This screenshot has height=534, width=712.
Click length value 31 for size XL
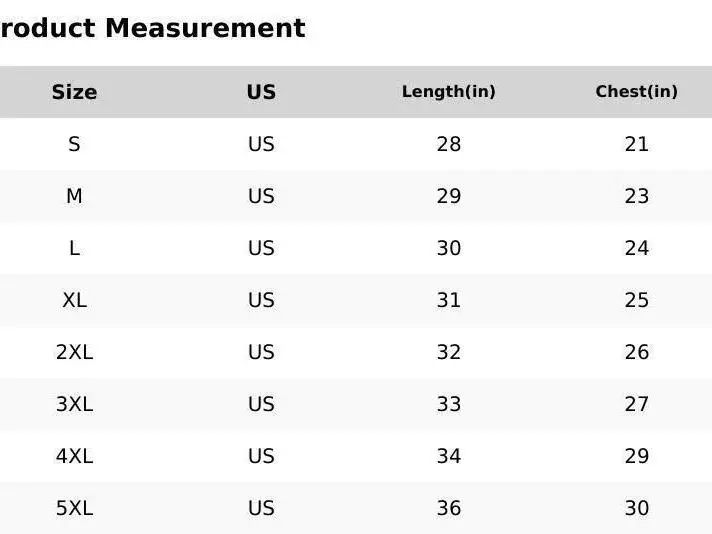click(449, 300)
